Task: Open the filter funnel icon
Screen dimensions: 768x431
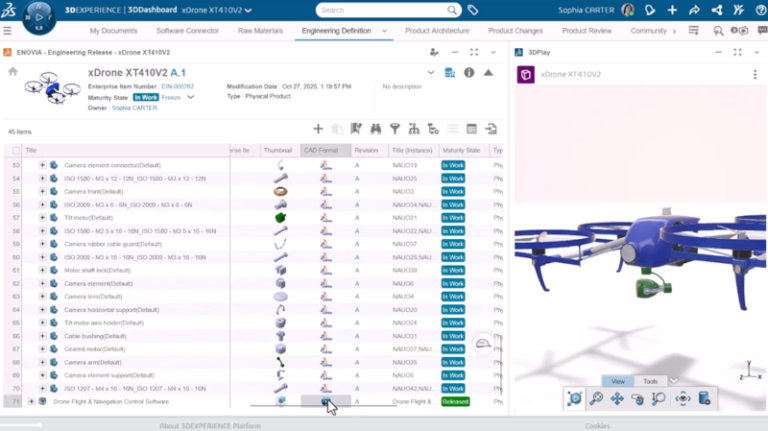Action: click(x=395, y=129)
